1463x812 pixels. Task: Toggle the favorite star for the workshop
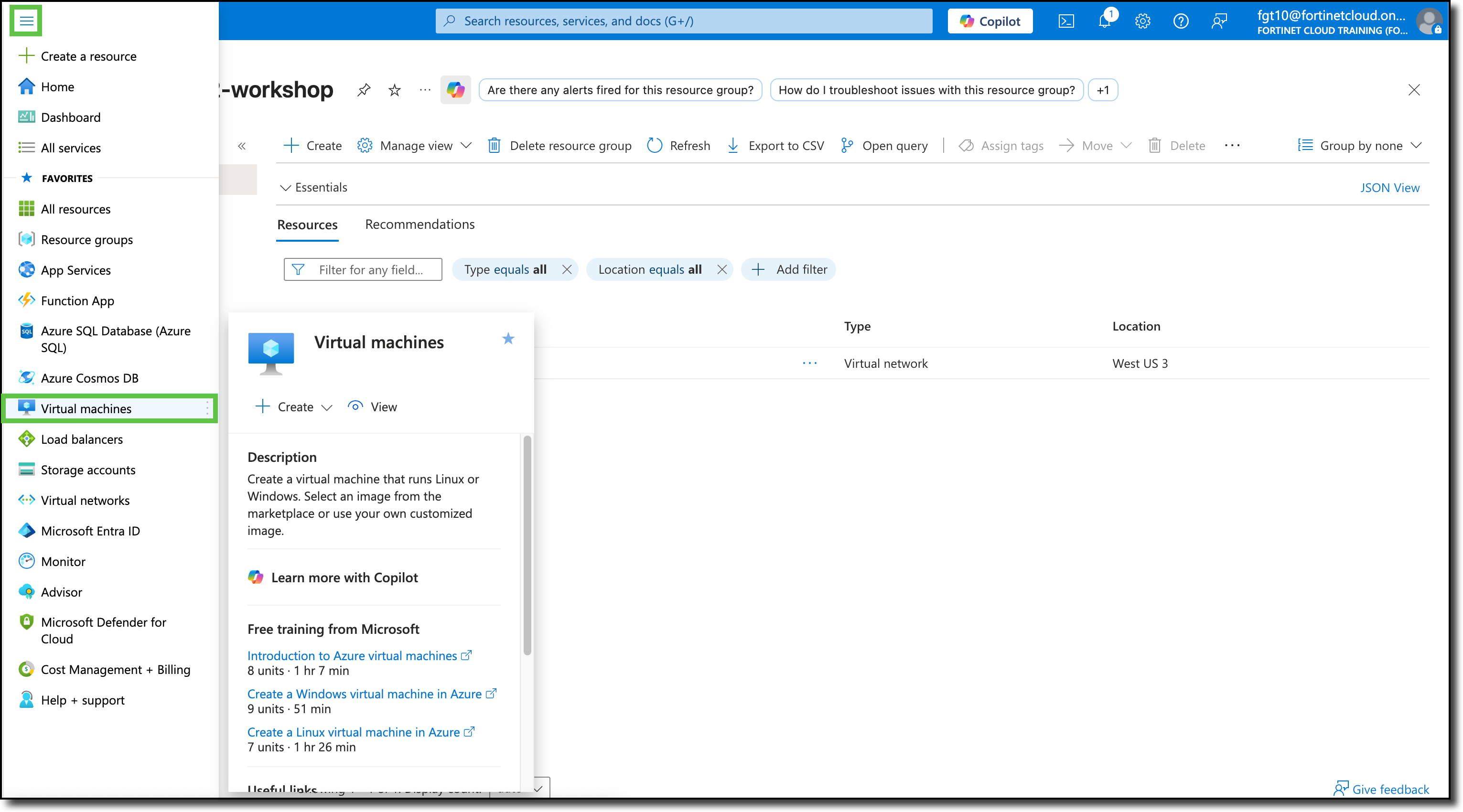click(x=394, y=90)
